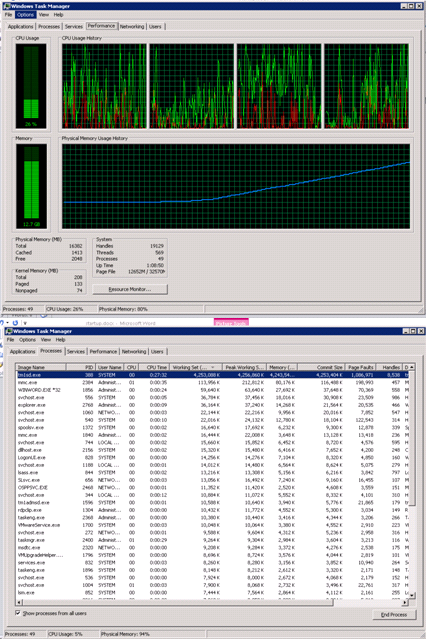Sort processes by the CPU Time column header
The height and width of the screenshot is (639, 426).
[154, 367]
